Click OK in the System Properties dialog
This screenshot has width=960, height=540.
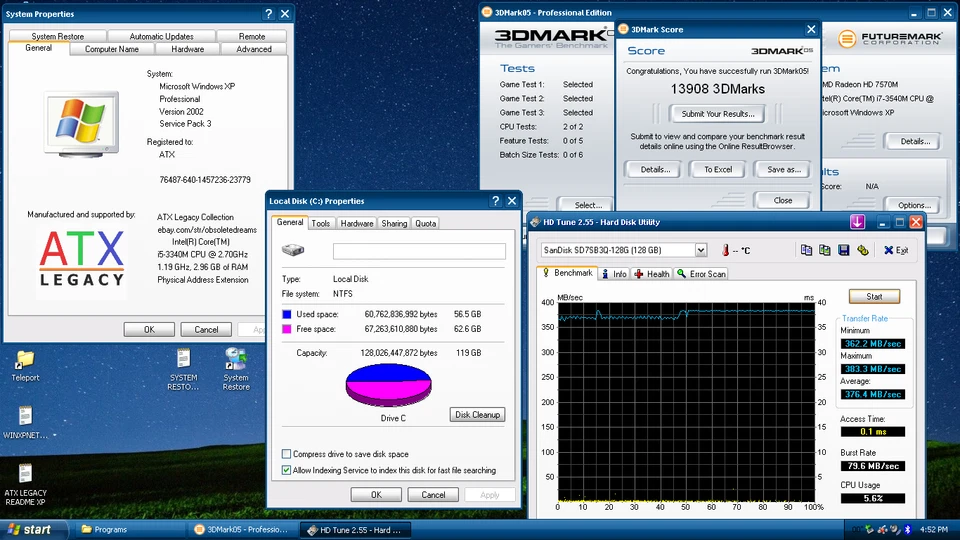[x=149, y=329]
